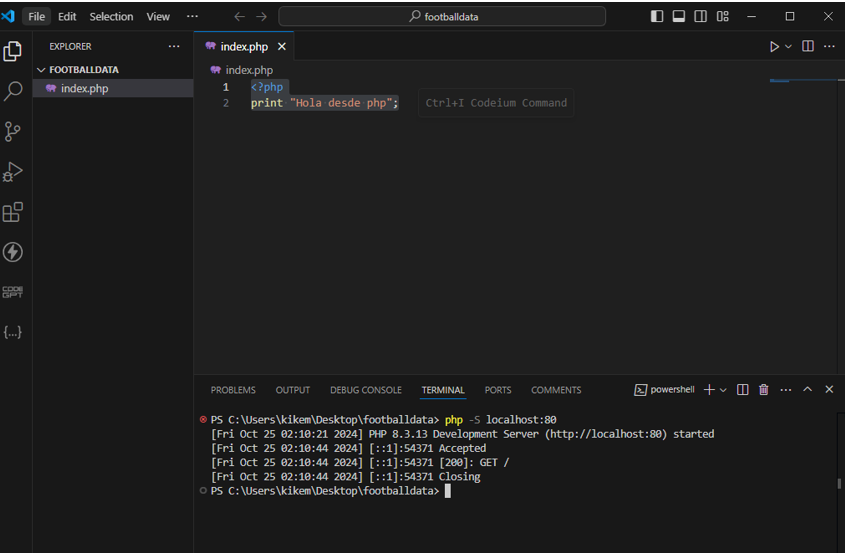Open the Source Control view
Image resolution: width=845 pixels, height=553 pixels.
pos(13,131)
